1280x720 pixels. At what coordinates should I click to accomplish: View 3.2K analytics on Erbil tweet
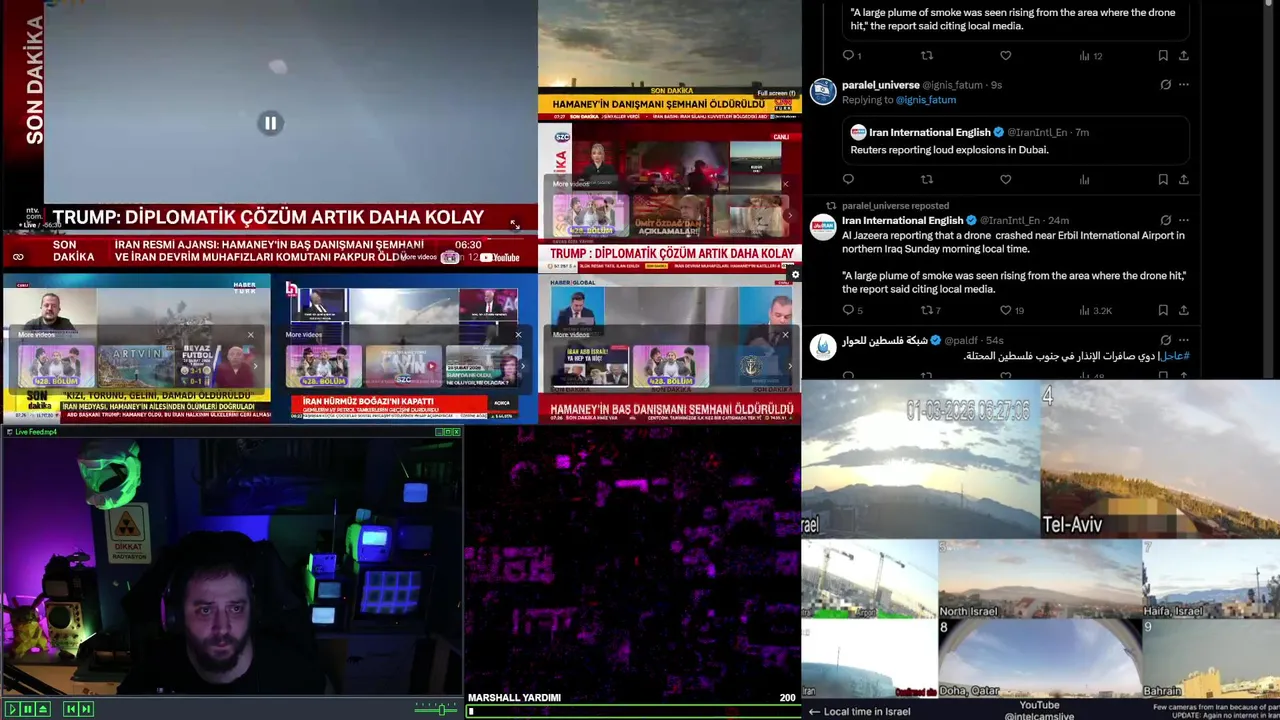[x=1095, y=311]
